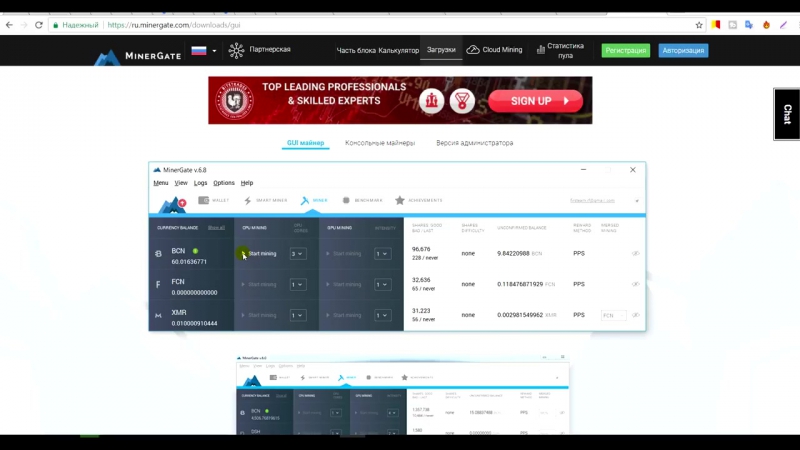Switch to Консольные майнеры tab

(x=380, y=143)
